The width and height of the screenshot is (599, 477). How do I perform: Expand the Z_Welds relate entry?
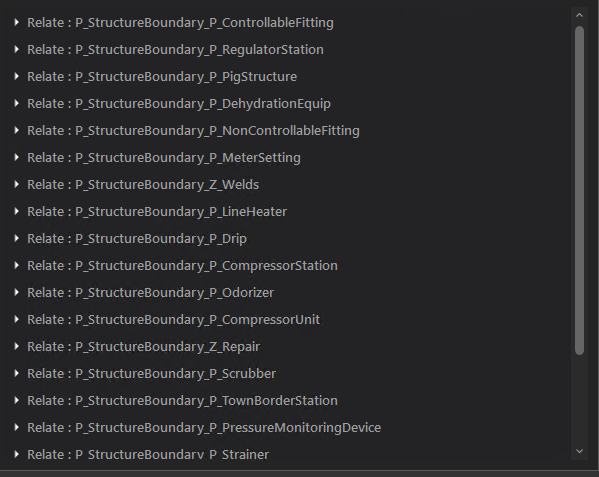16,184
